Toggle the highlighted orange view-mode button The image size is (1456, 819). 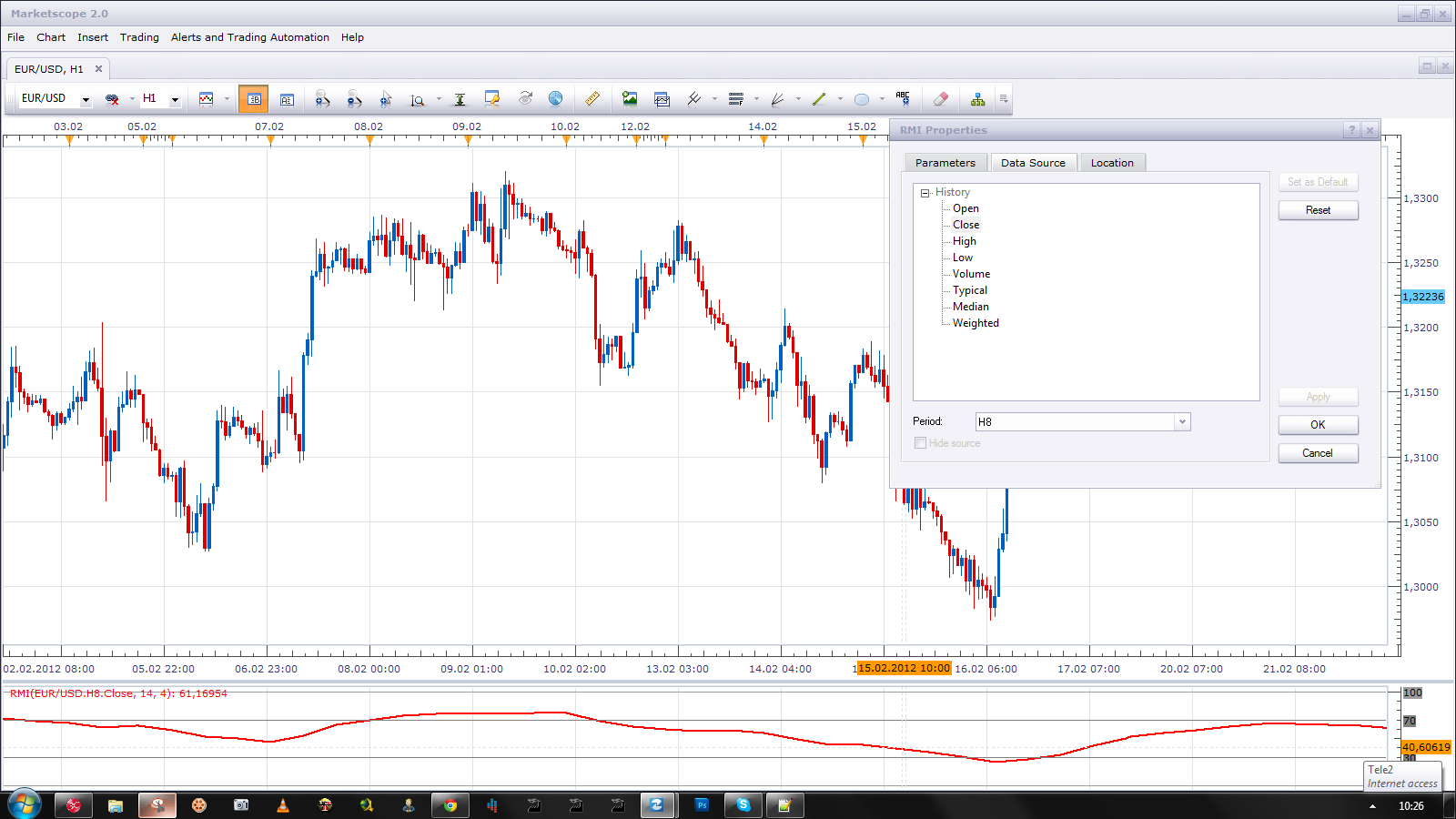click(253, 99)
